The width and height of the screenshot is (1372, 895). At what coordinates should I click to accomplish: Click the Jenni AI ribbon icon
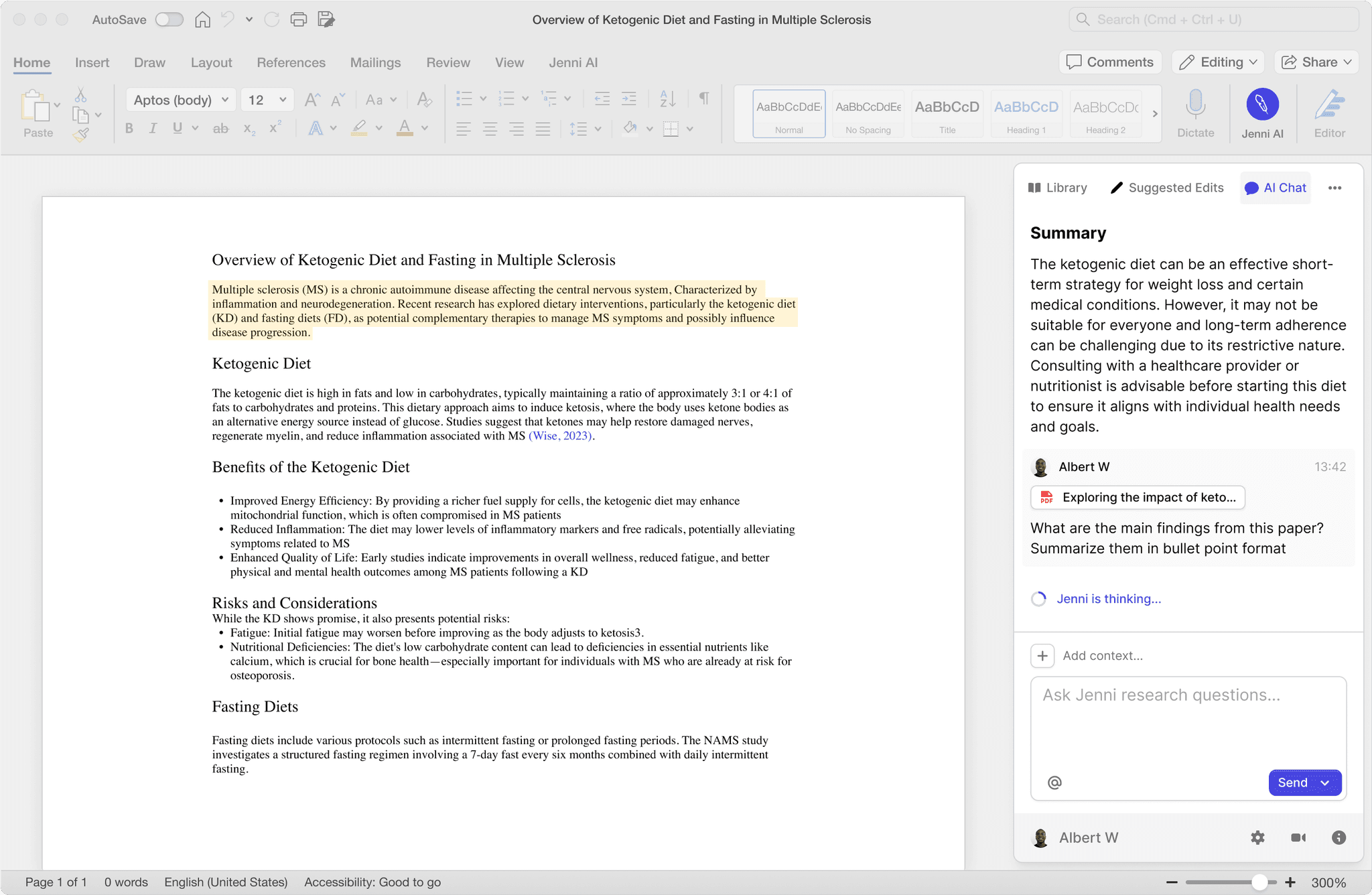click(x=1262, y=105)
